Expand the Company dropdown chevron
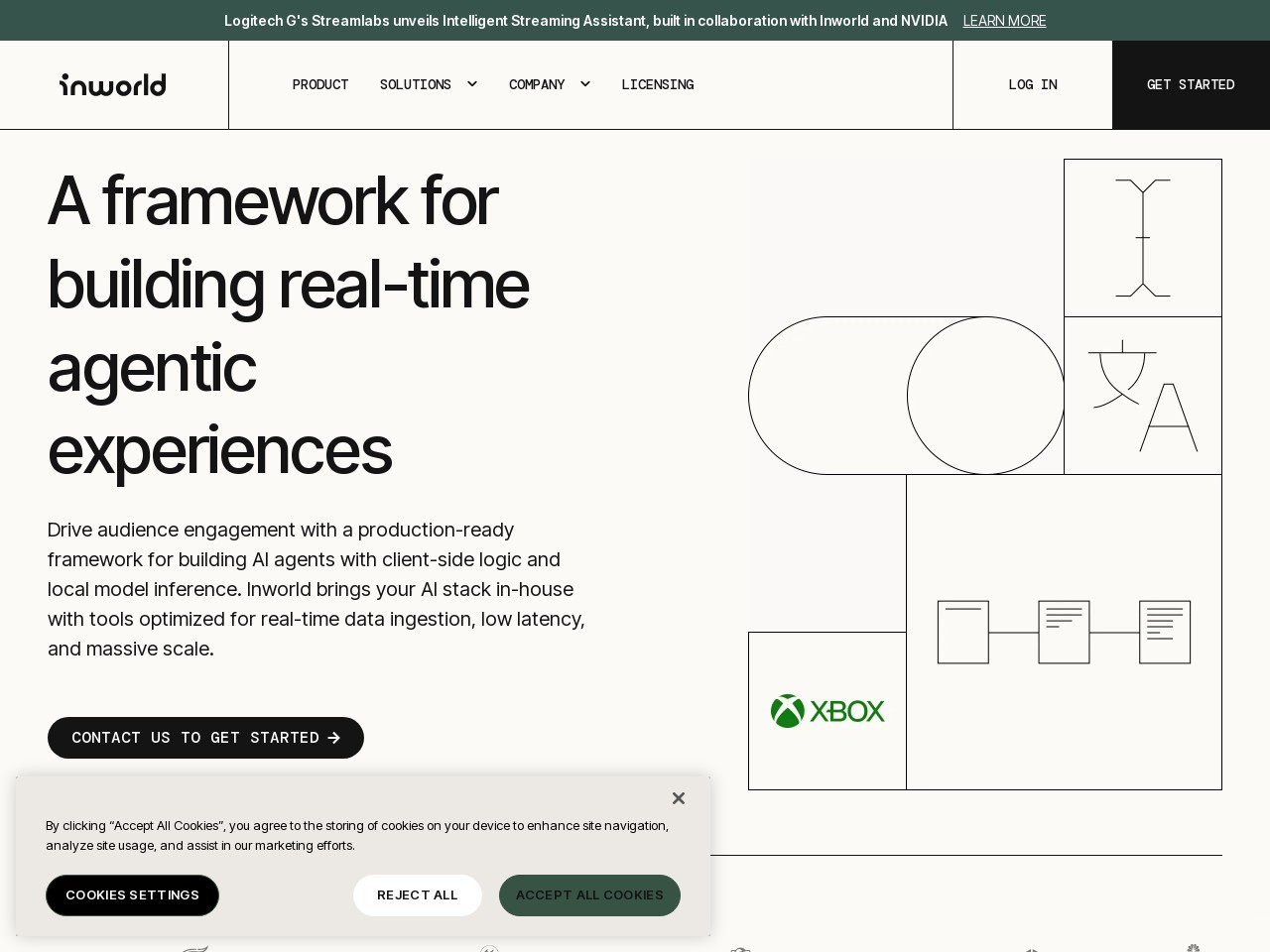 click(585, 84)
